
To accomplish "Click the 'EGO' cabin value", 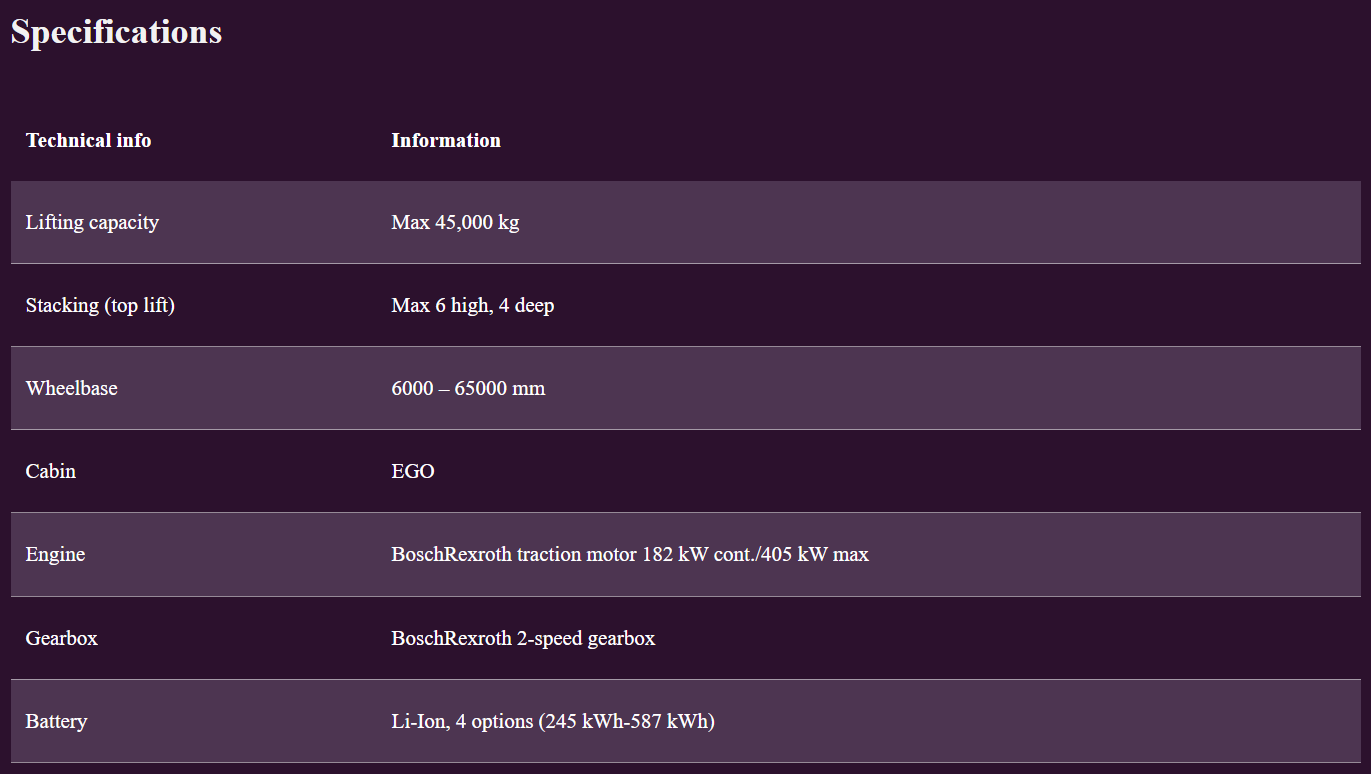I will (413, 471).
